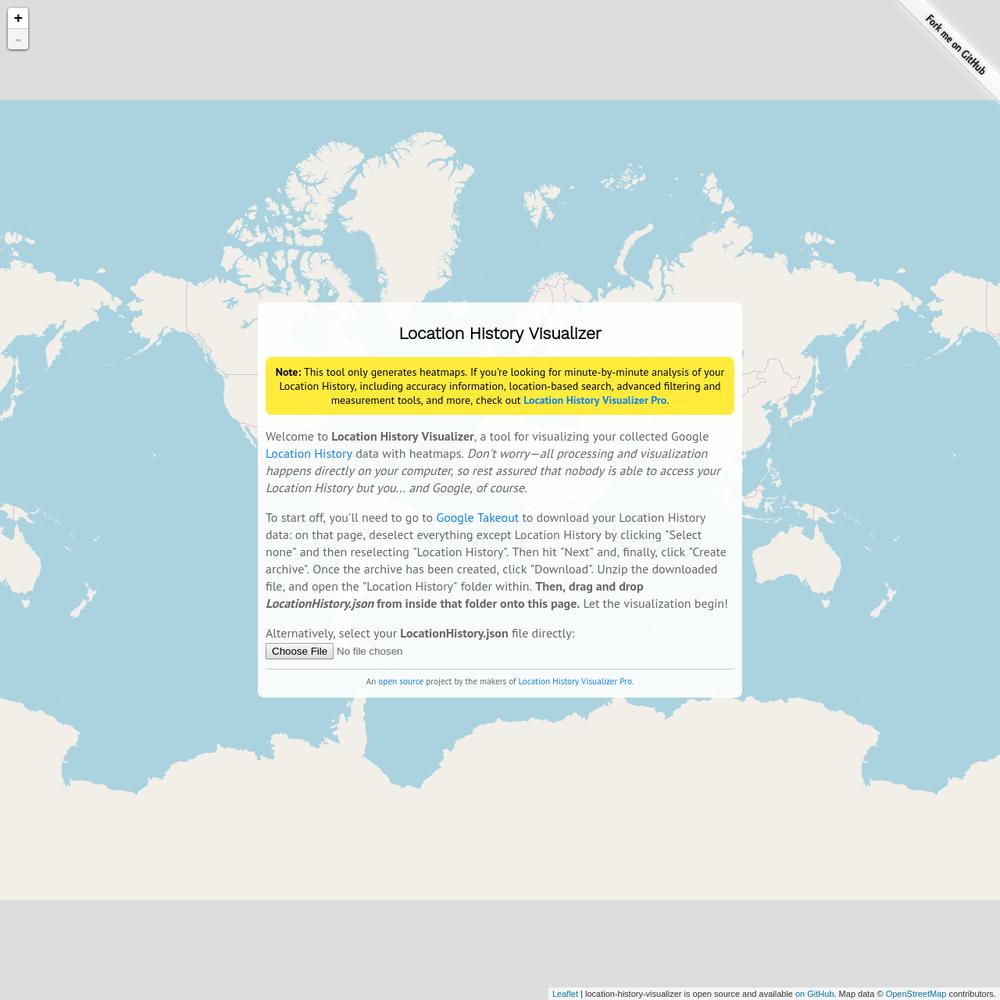This screenshot has height=1000, width=1000.
Task: Click the 'No file chosen' label
Action: point(369,651)
